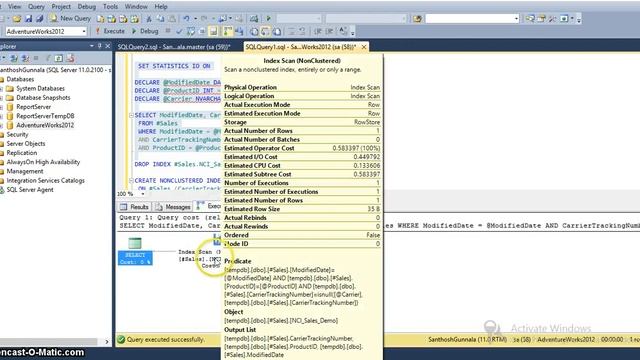Open the 100 % zoom dropdown

(143, 194)
